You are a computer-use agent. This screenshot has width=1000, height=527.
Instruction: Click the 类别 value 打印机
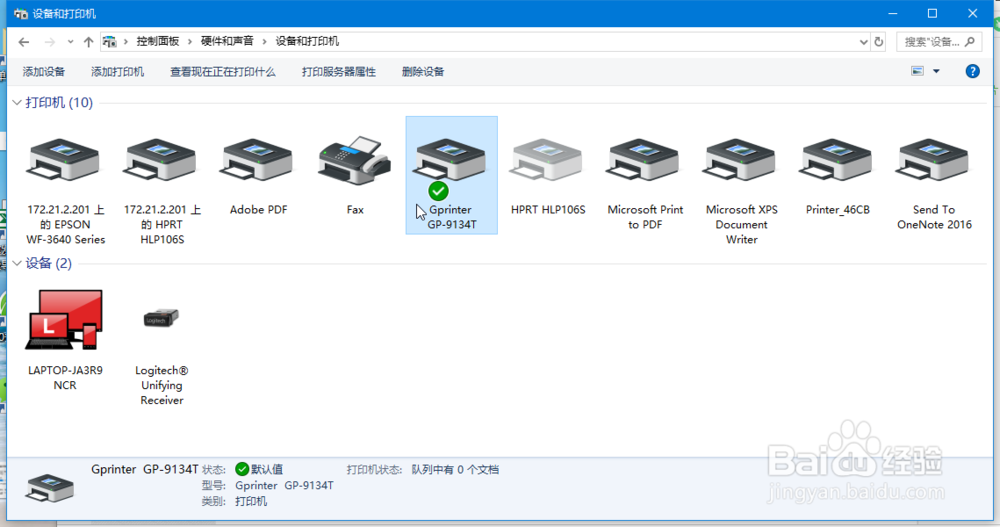tap(251, 501)
